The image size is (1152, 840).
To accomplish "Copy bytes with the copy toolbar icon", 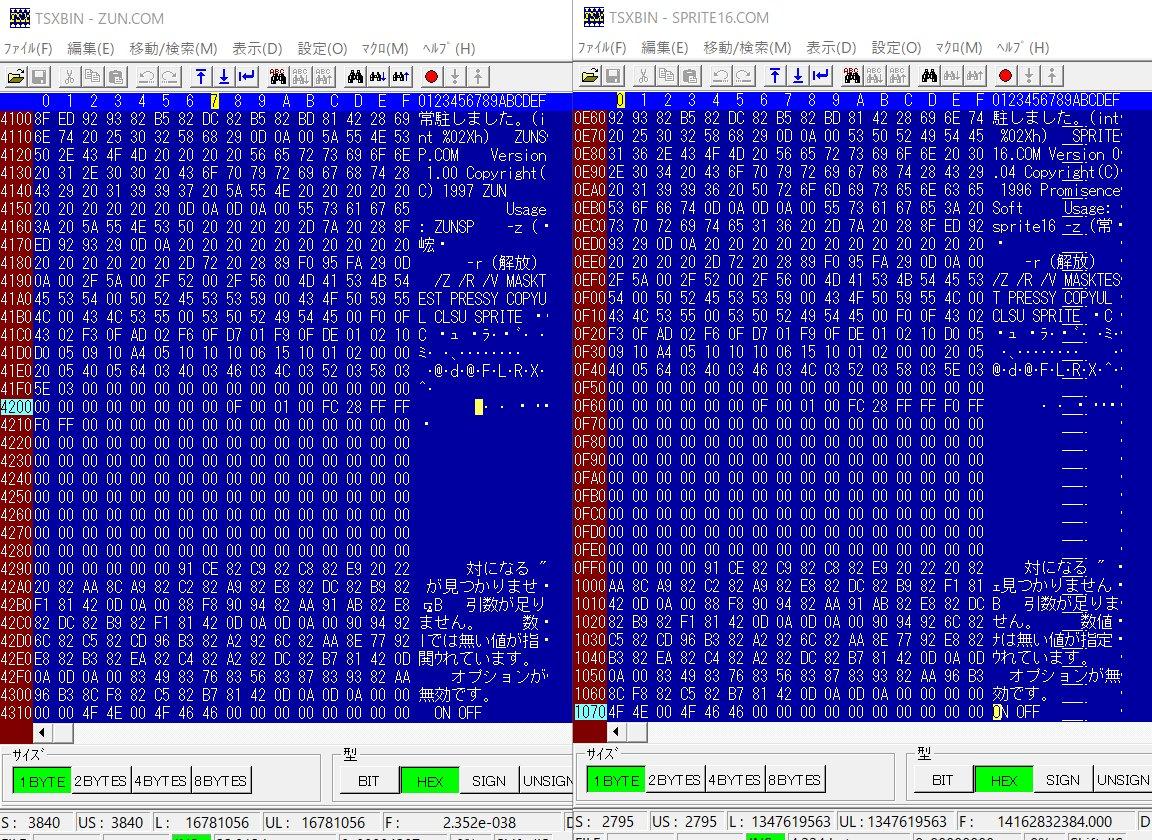I will point(92,75).
